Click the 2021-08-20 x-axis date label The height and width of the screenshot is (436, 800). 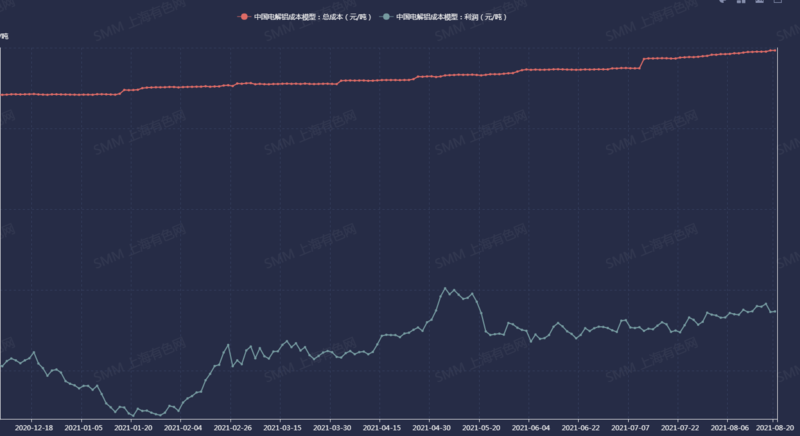(x=775, y=428)
